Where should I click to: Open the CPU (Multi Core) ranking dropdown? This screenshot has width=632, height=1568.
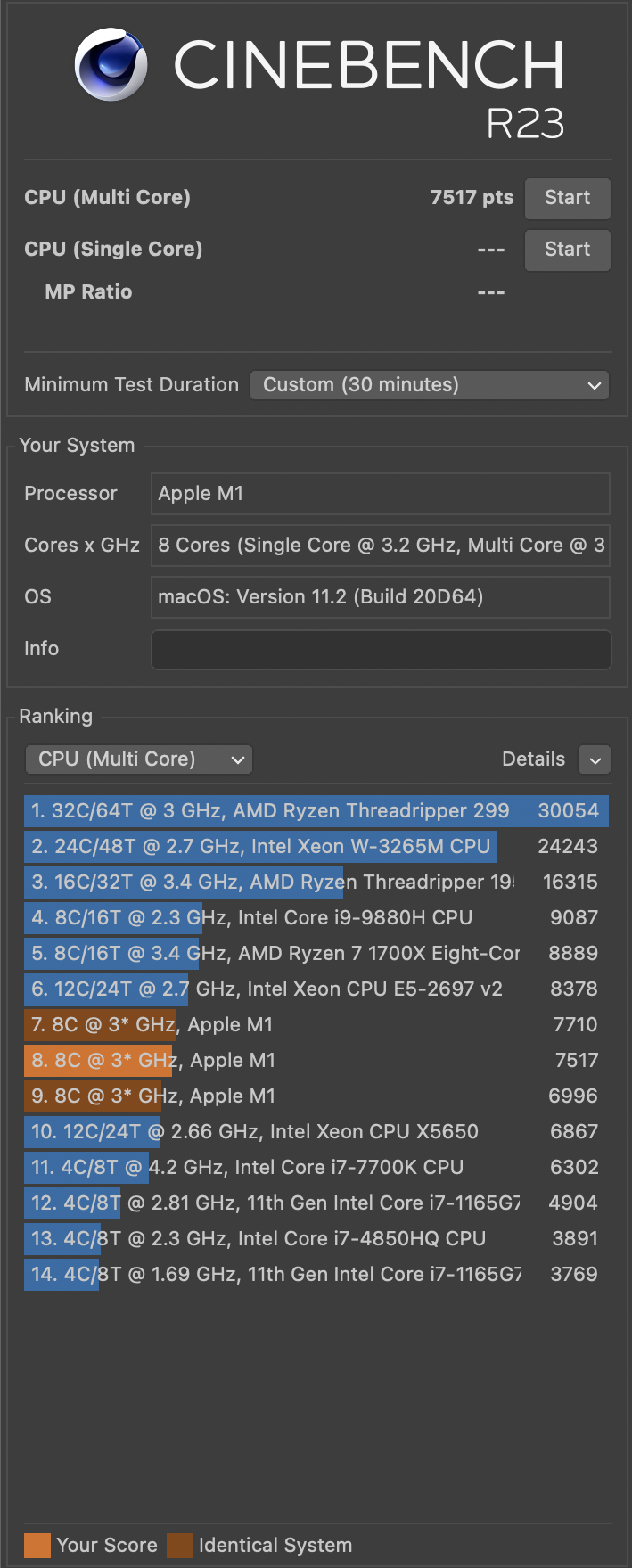coord(139,759)
